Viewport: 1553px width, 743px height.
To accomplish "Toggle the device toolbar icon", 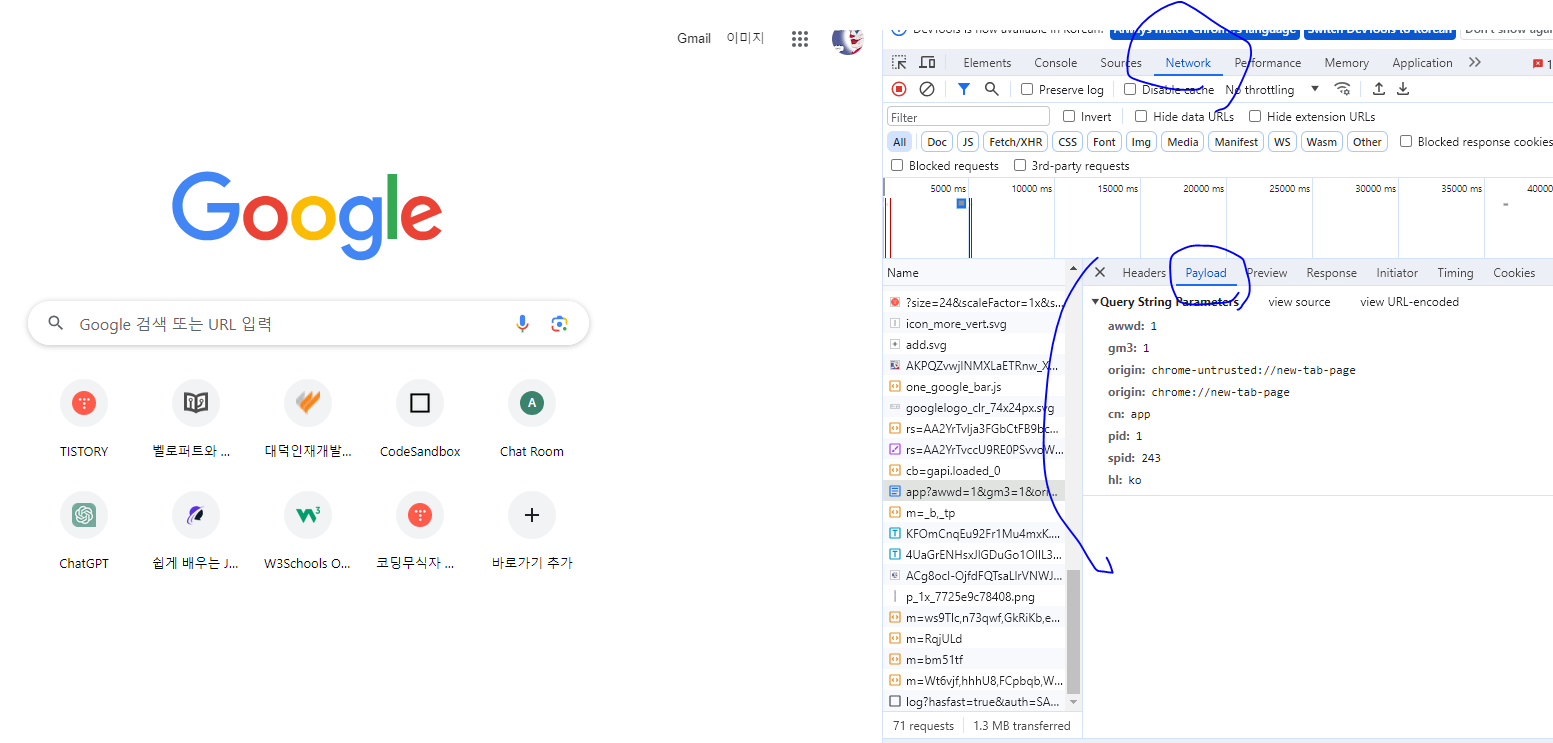I will click(x=927, y=62).
